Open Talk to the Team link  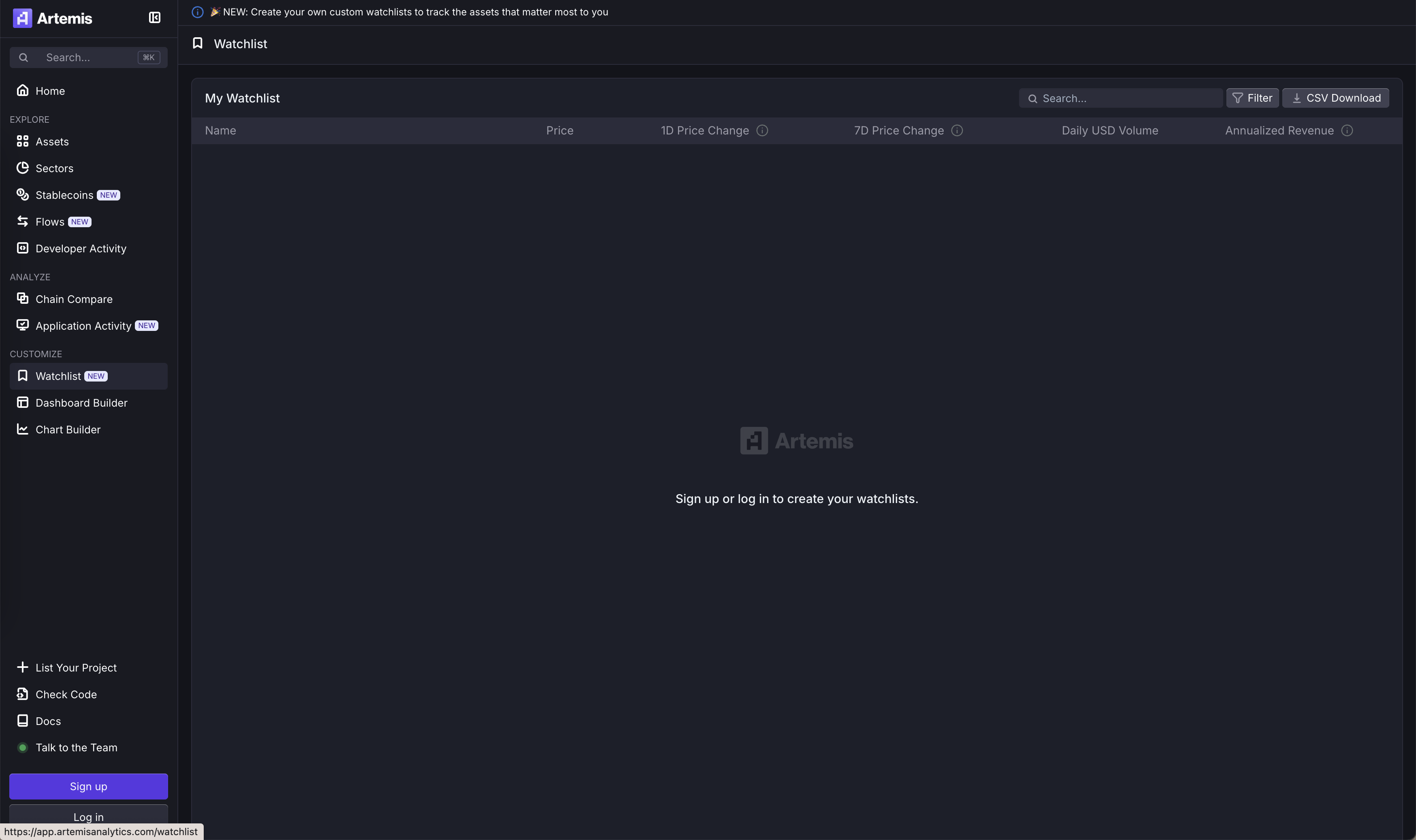click(x=77, y=748)
